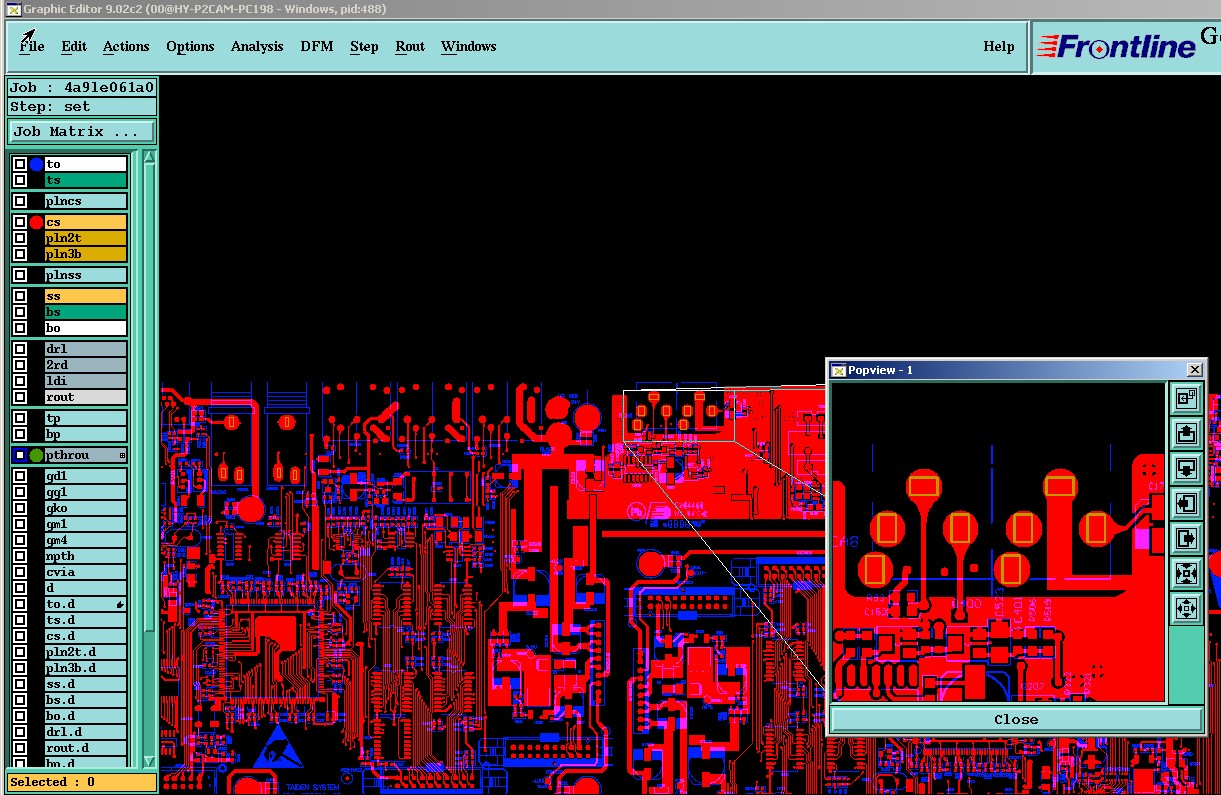Click the Popview zoom out icon
Viewport: 1221px width, 795px height.
tap(1186, 608)
